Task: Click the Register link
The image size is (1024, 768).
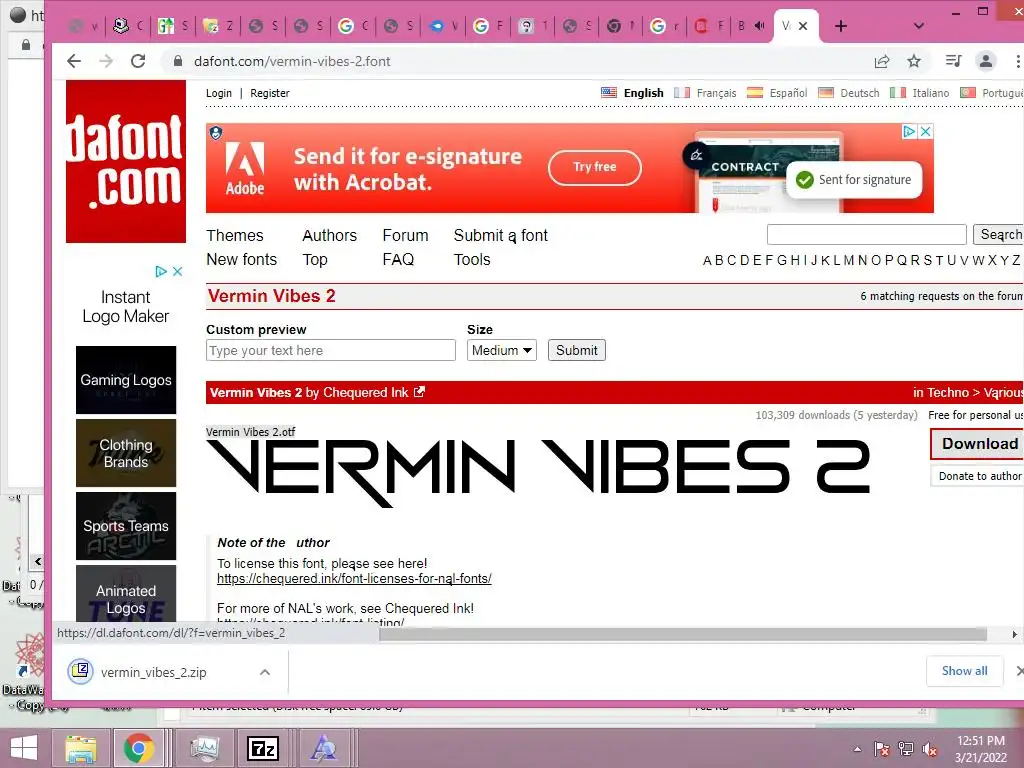Action: coord(270,93)
